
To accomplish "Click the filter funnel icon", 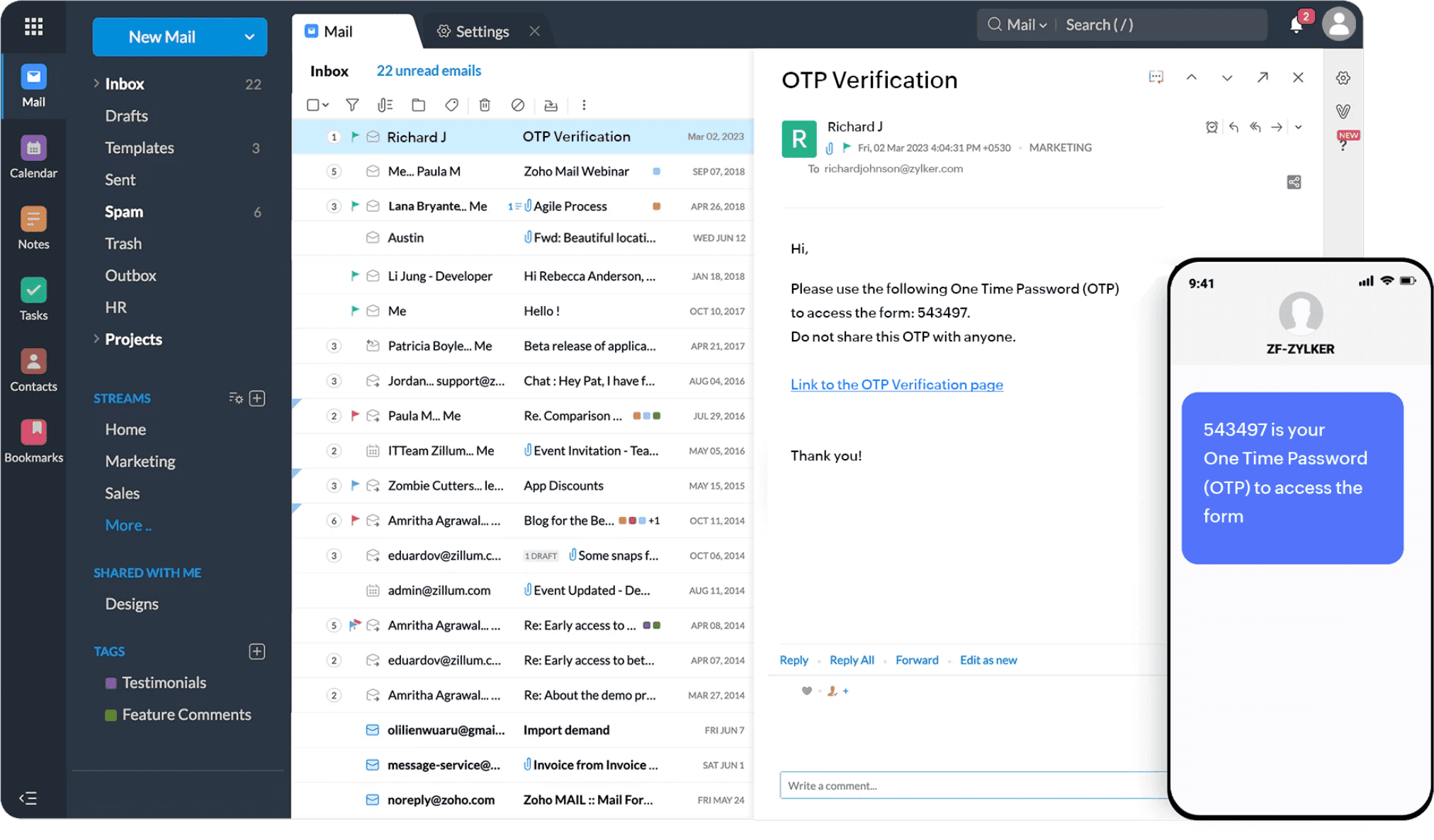I will (x=352, y=105).
